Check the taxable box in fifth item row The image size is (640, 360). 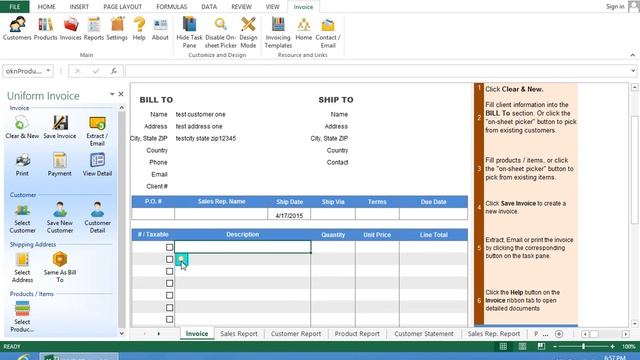169,295
